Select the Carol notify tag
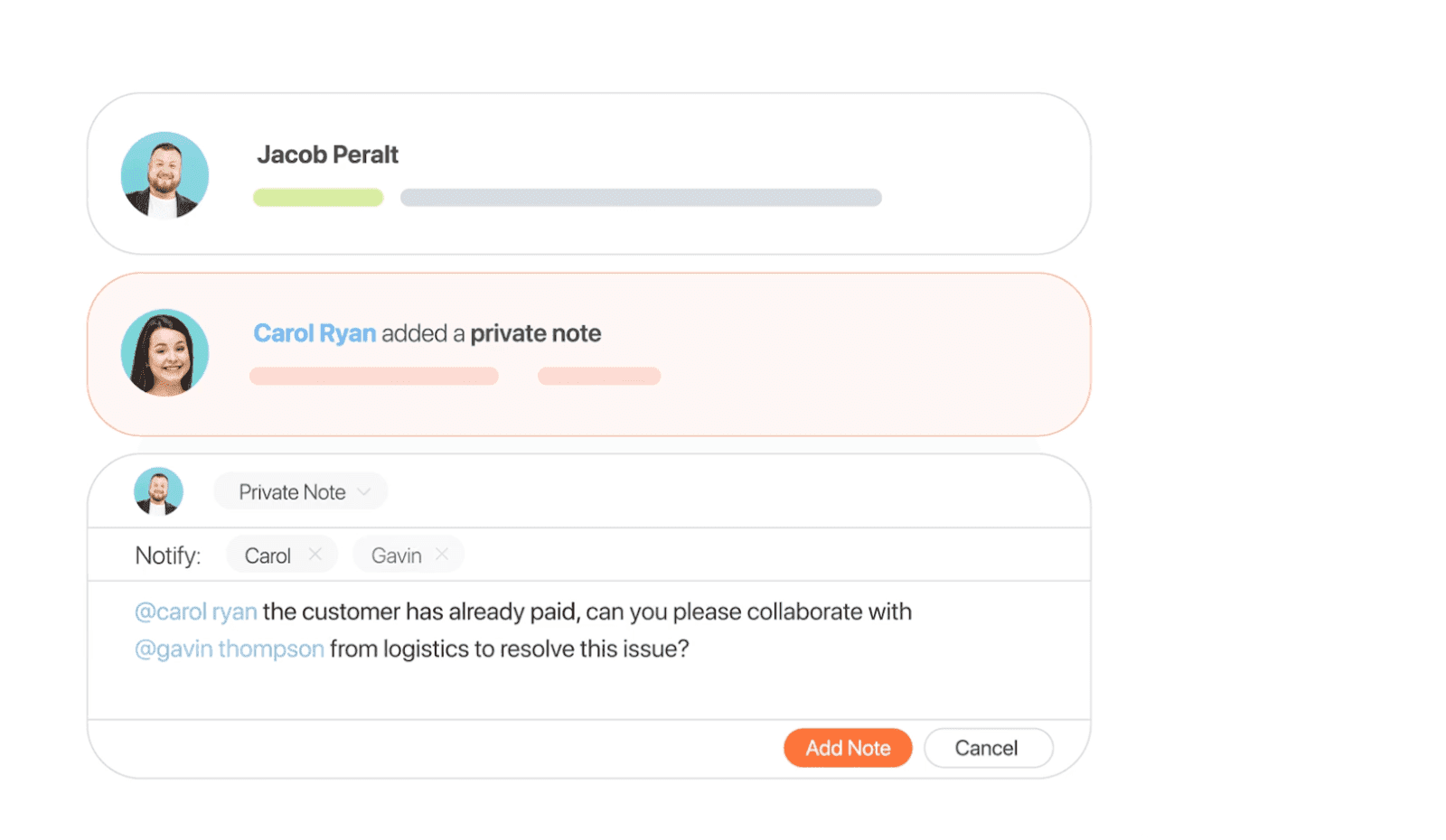This screenshot has width=1446, height=840. 268,555
